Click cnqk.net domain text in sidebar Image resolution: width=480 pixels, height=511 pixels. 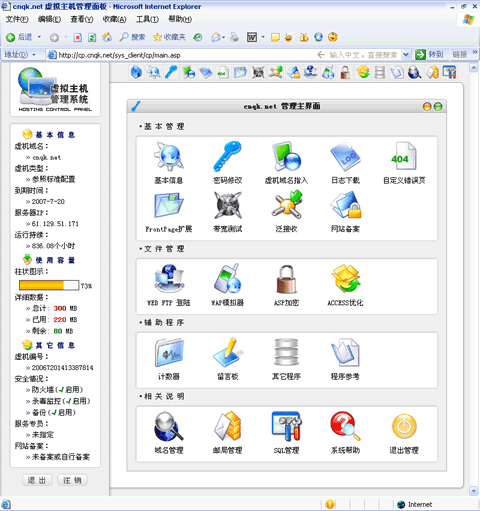tap(47, 157)
